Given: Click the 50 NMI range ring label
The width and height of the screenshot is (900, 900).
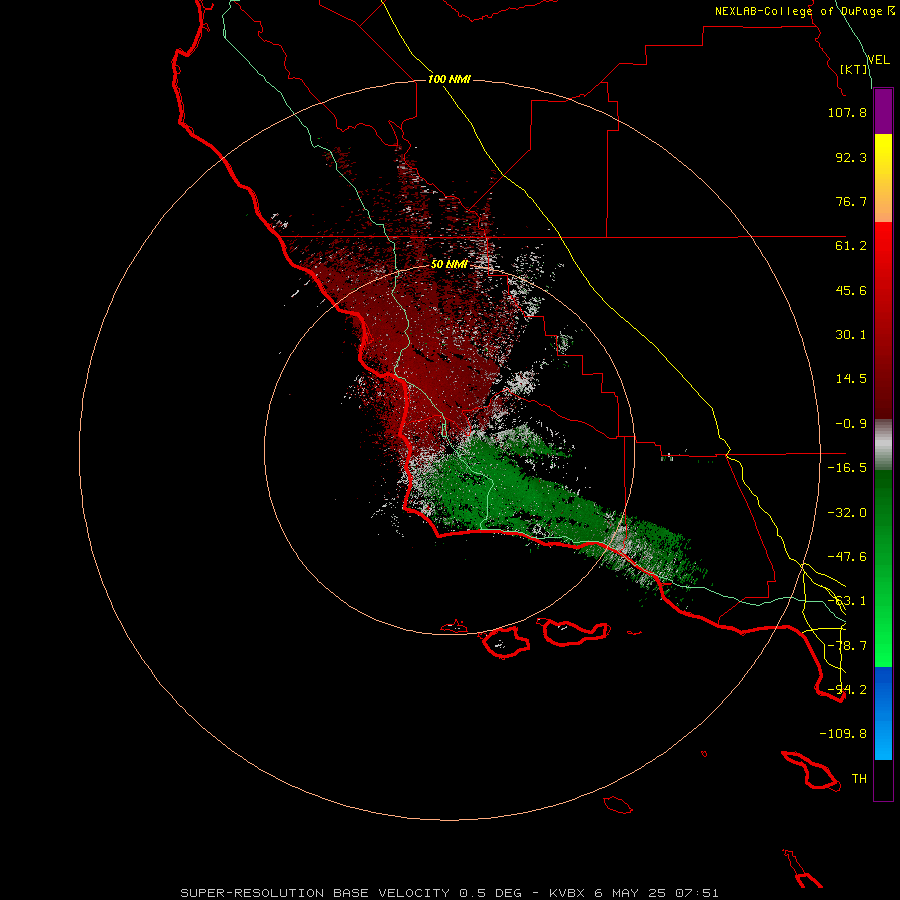Looking at the screenshot, I should point(449,264).
